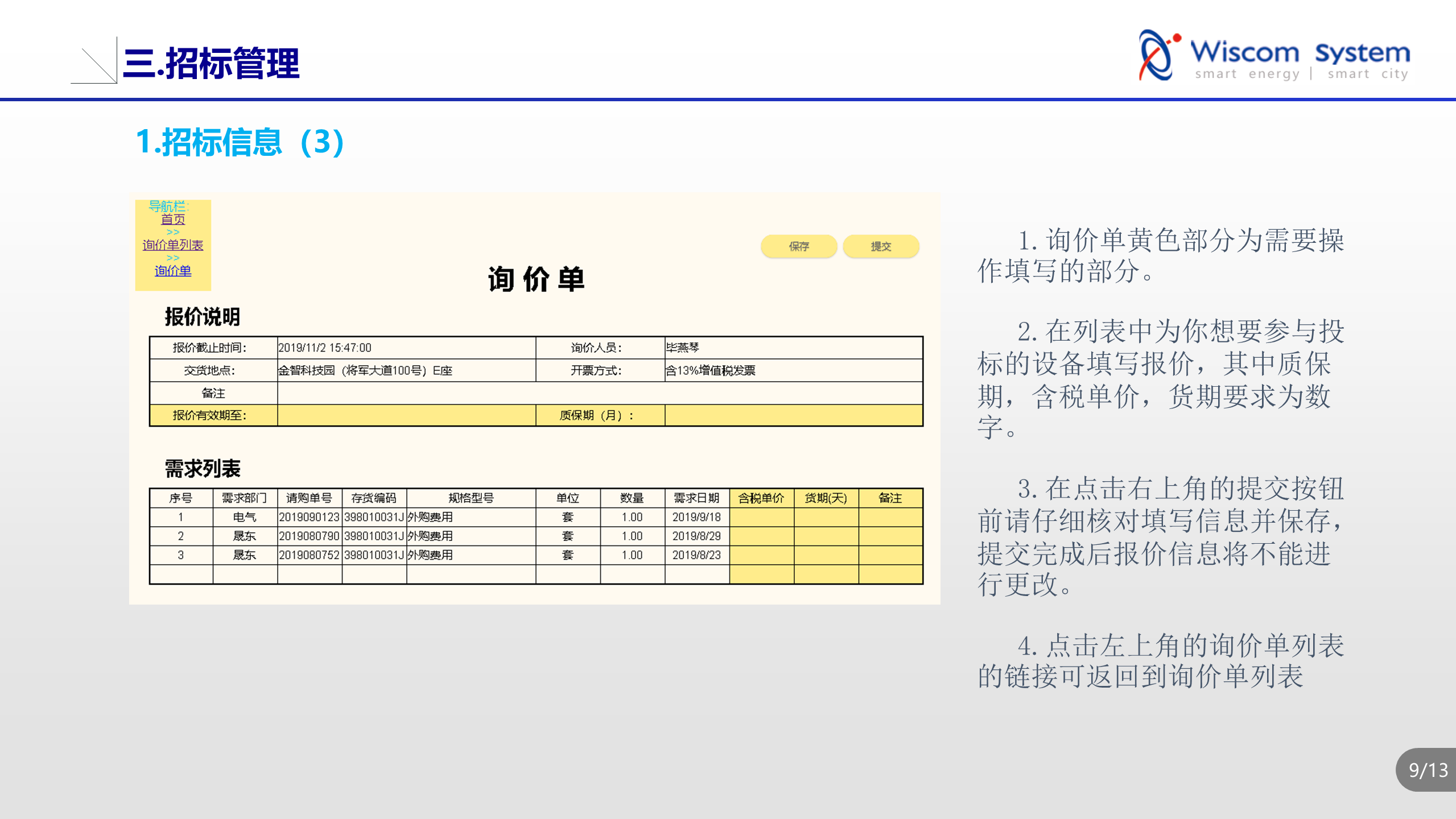Viewport: 1456px width, 819px height.
Task: Open the 首页 home link
Action: point(172,220)
